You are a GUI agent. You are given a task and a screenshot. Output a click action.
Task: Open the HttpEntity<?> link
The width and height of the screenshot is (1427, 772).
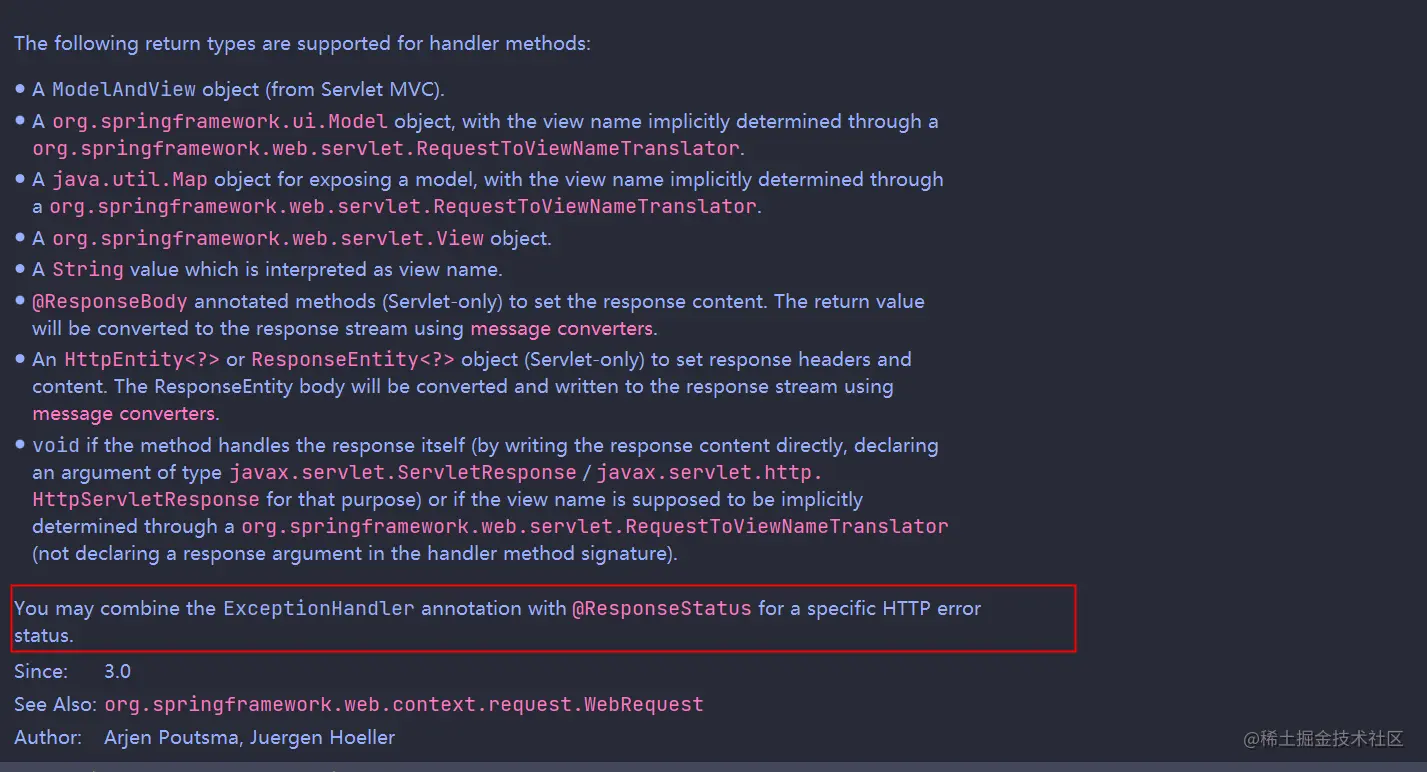[x=141, y=360]
